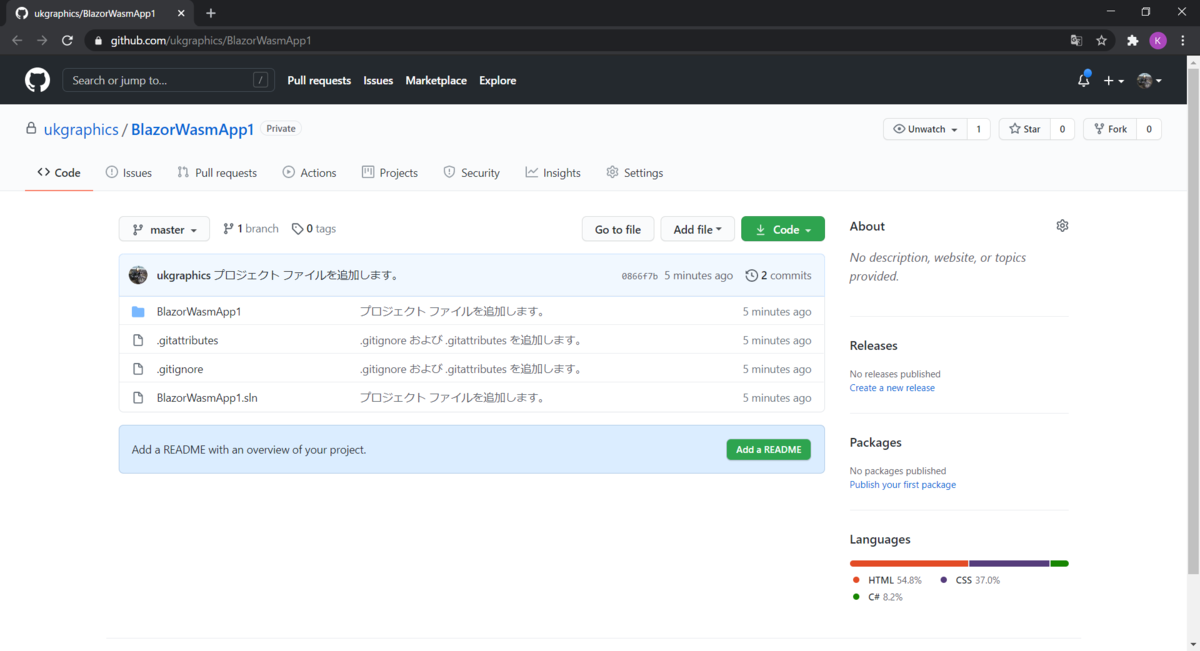Star the repository

[1024, 129]
